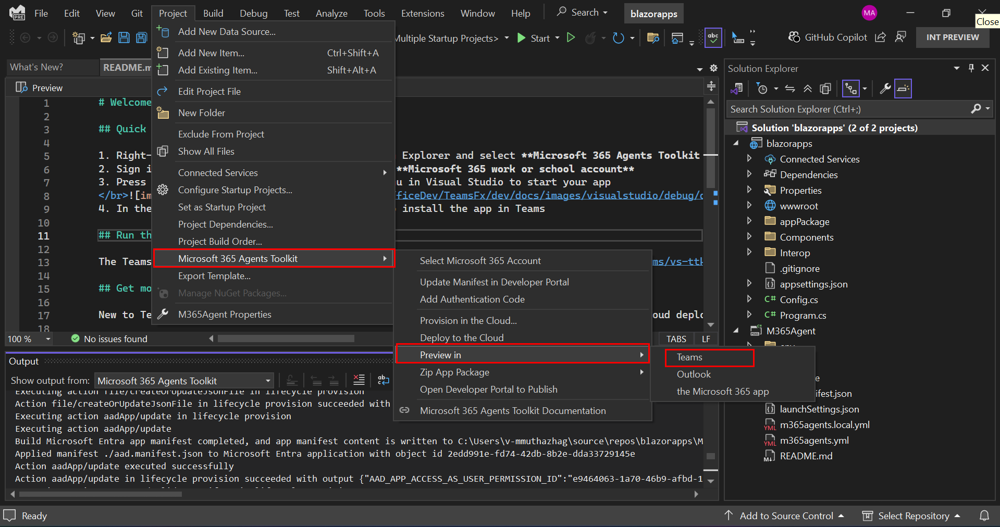
Task: Click the Clear All icon in Output
Action: pos(358,381)
